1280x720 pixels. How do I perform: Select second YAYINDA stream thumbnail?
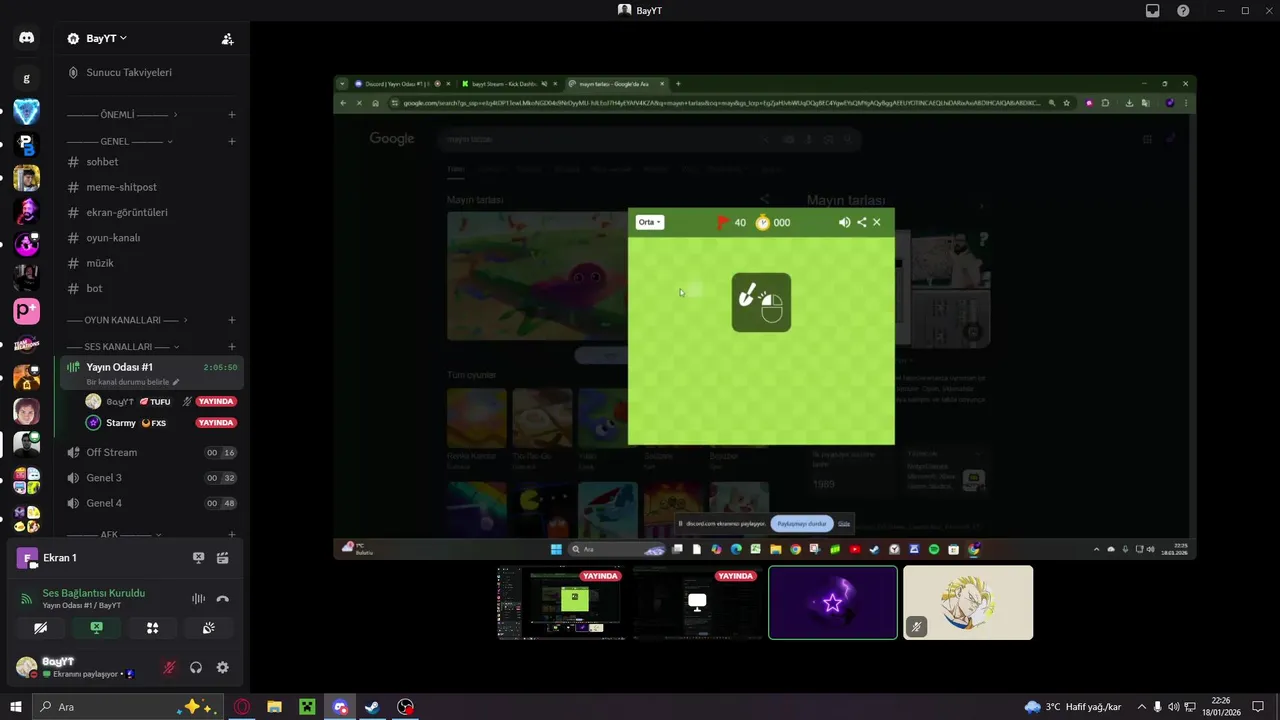(x=697, y=602)
